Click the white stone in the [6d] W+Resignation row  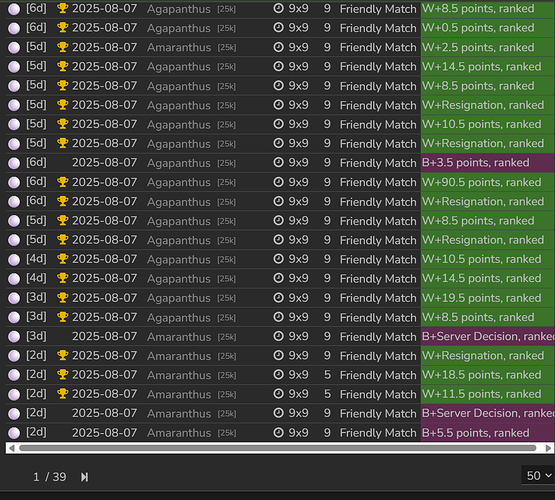point(14,202)
